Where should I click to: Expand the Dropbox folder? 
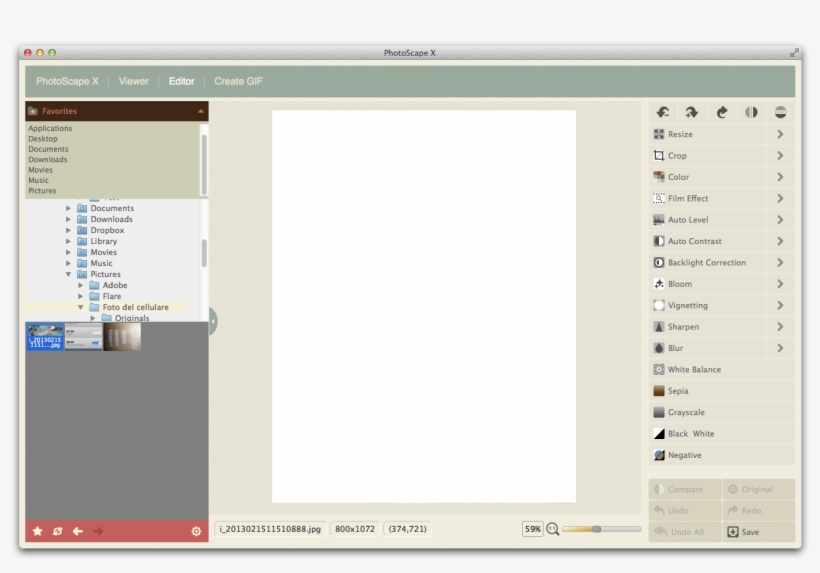click(x=69, y=230)
